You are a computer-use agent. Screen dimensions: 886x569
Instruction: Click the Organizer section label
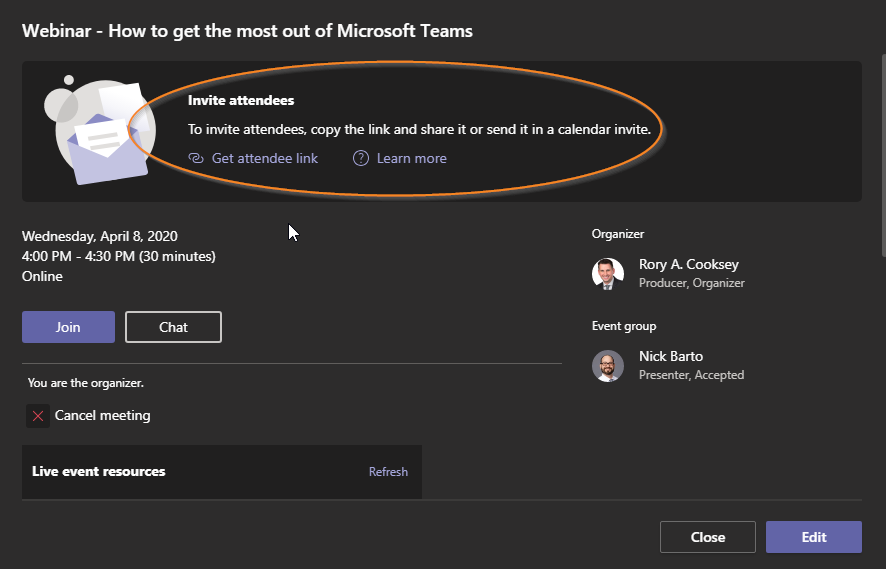[x=618, y=234]
